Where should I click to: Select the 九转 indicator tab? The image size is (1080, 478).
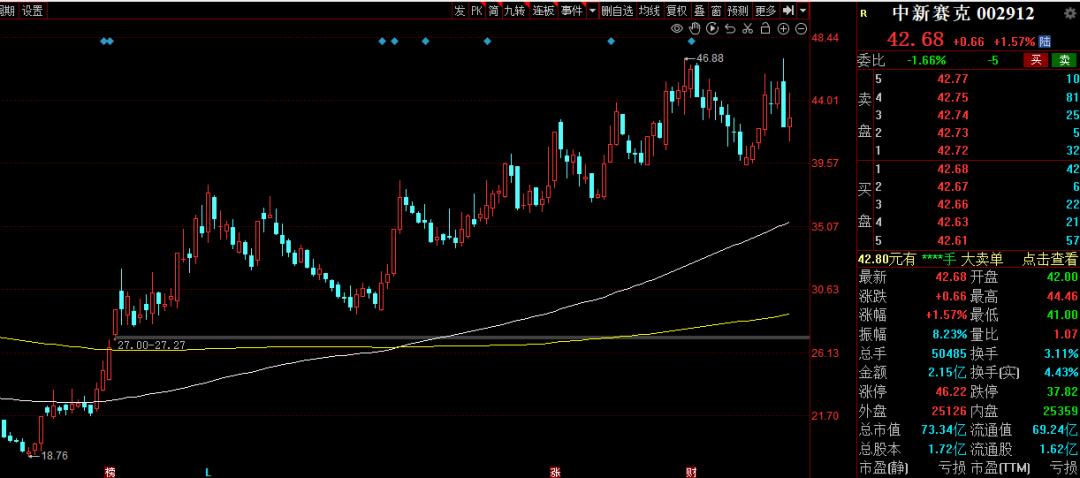click(514, 10)
